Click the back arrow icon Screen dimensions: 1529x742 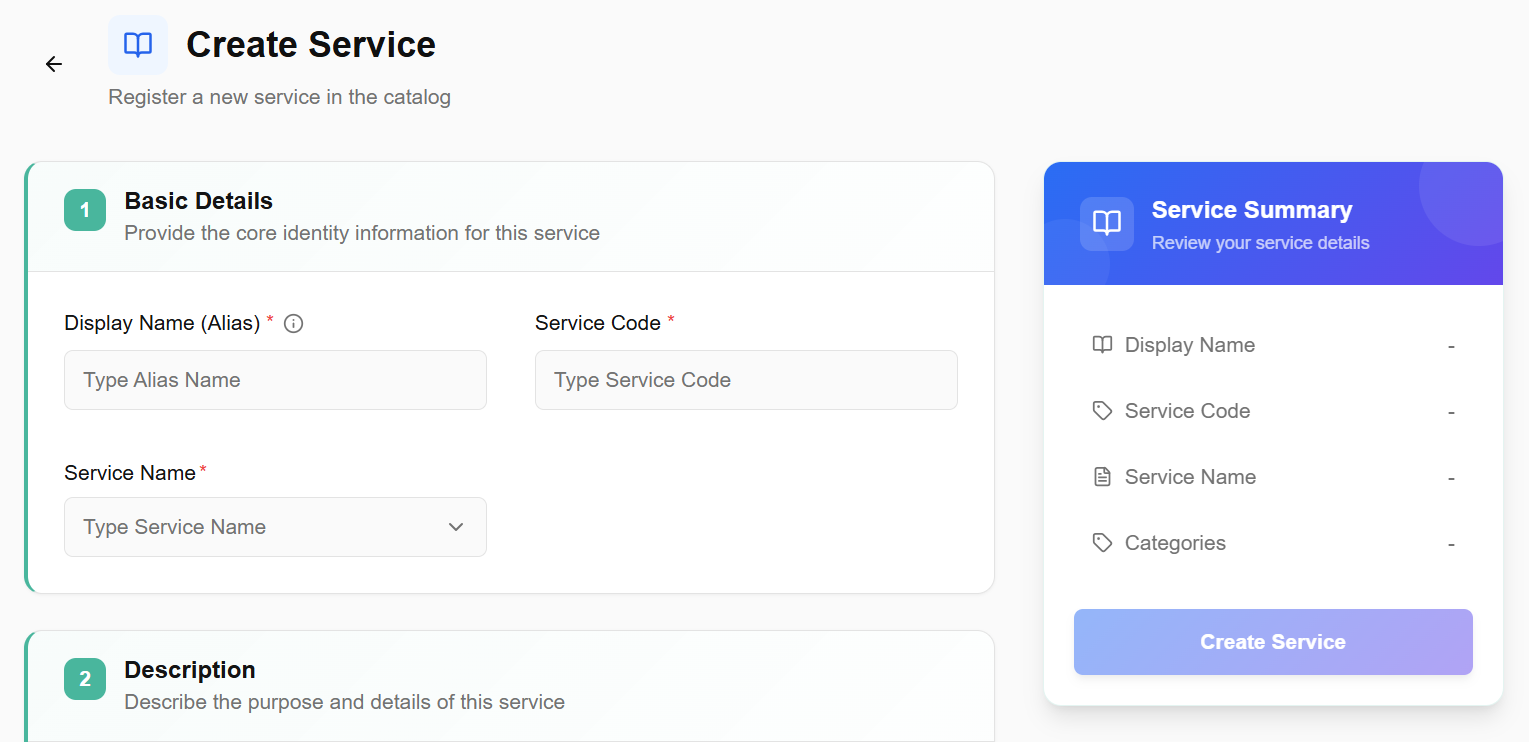pos(54,64)
